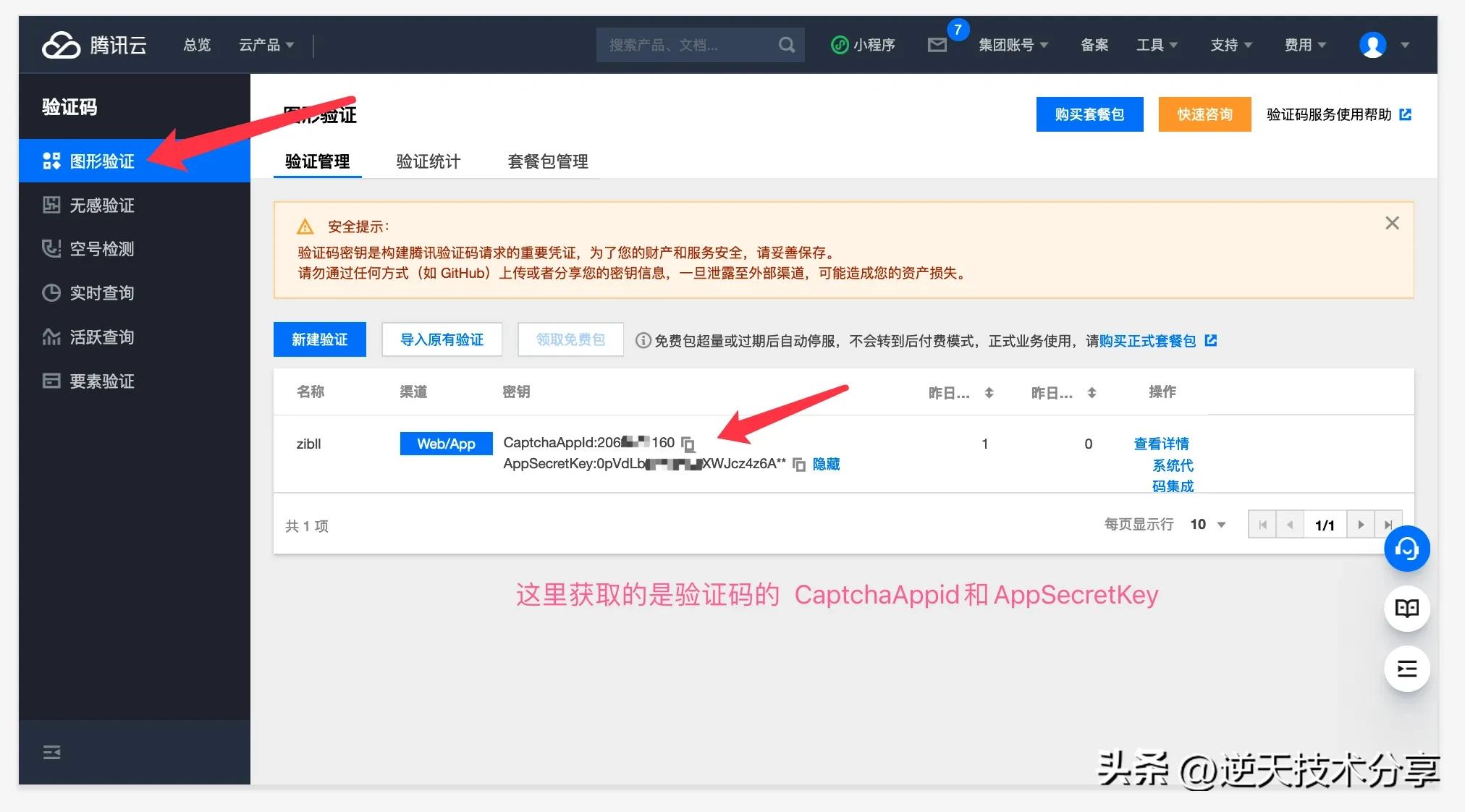Open 查看详情 for the zibll entry
Image resolution: width=1465 pixels, height=812 pixels.
coord(1161,444)
